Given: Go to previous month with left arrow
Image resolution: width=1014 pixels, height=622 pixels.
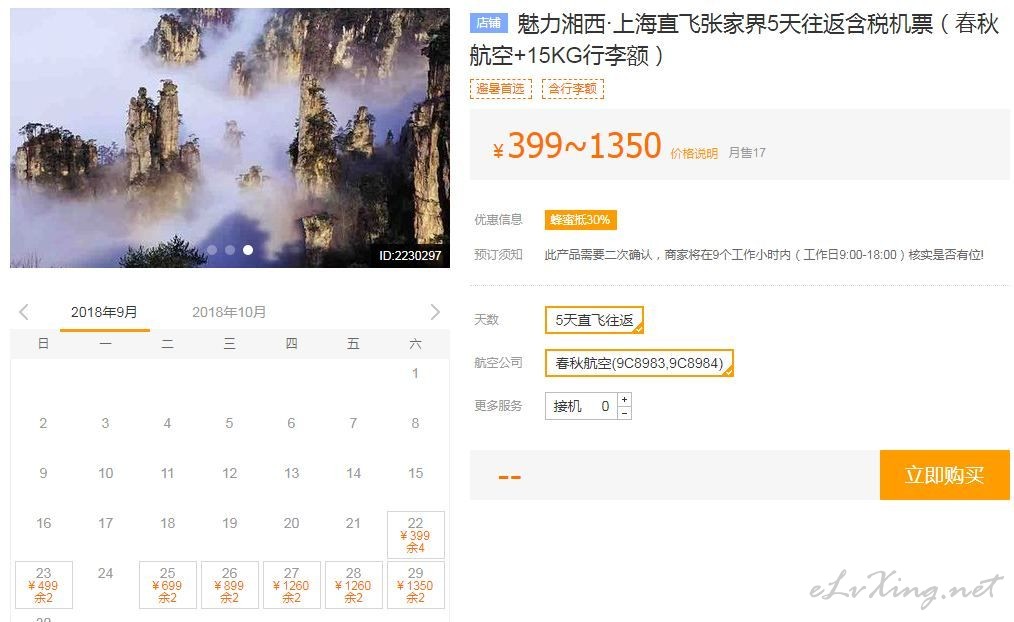Looking at the screenshot, I should tap(24, 312).
